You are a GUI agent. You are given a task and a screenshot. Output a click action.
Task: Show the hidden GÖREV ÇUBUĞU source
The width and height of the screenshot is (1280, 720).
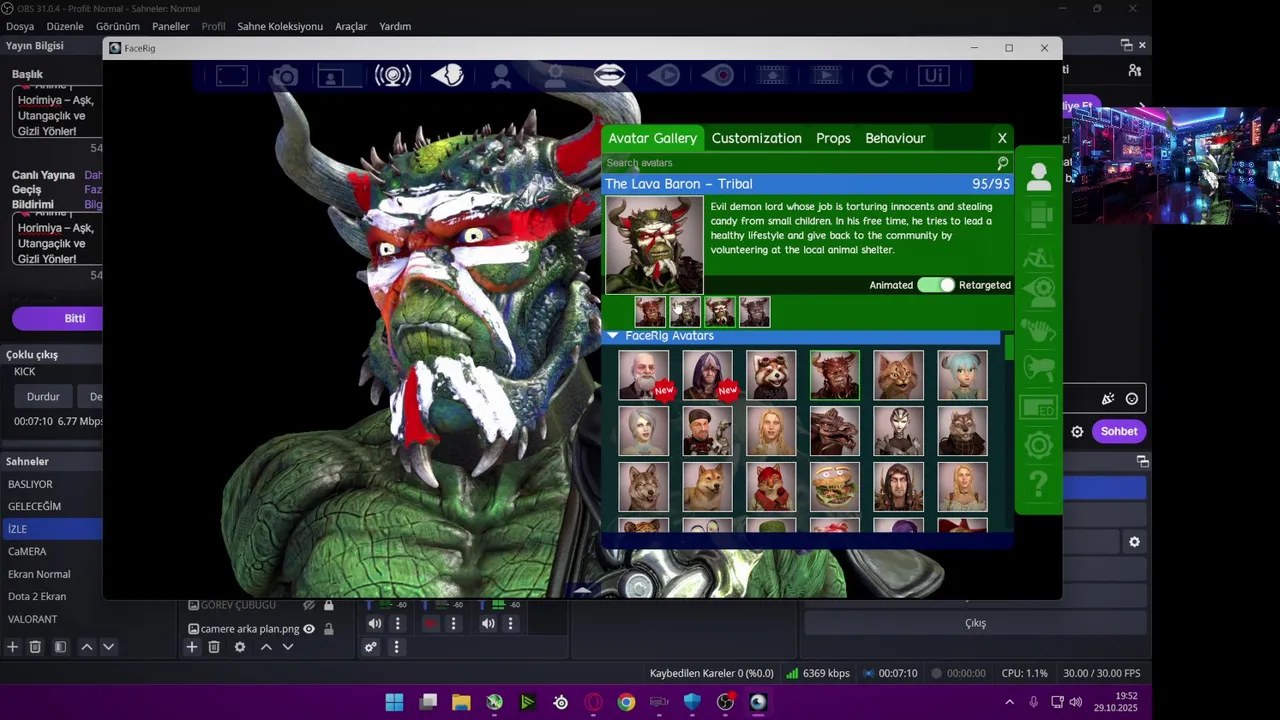point(309,605)
